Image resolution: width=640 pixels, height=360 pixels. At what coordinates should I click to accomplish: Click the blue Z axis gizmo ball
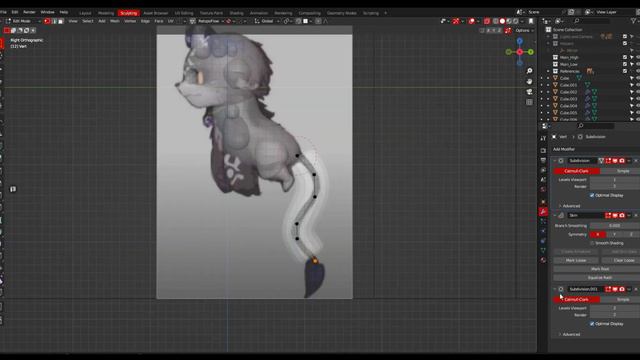pos(520,41)
